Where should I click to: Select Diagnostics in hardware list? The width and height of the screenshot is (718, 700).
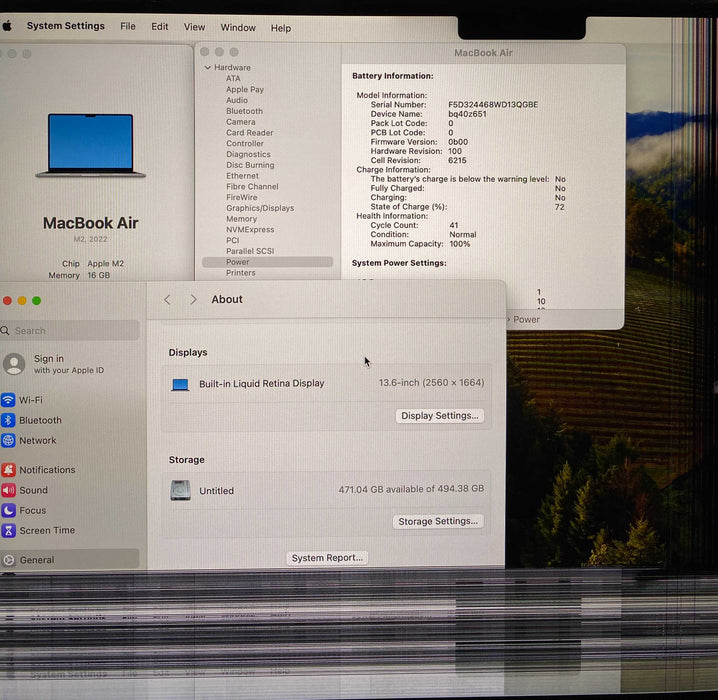[x=248, y=154]
